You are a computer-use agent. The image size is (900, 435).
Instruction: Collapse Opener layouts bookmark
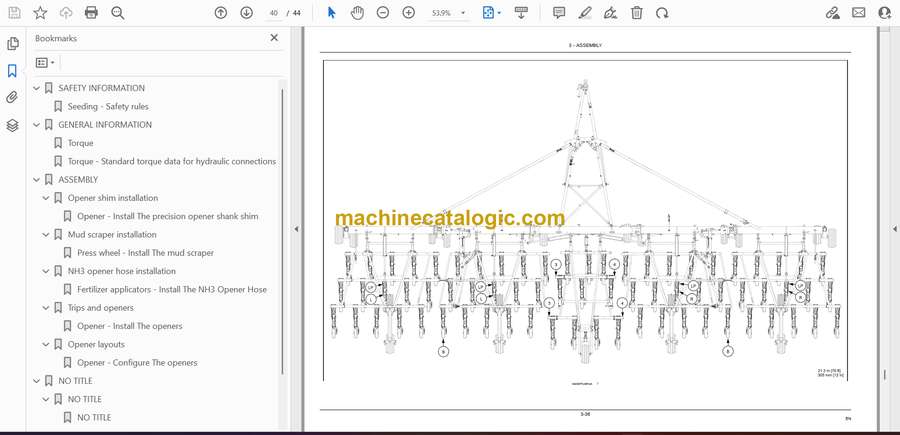(x=46, y=344)
